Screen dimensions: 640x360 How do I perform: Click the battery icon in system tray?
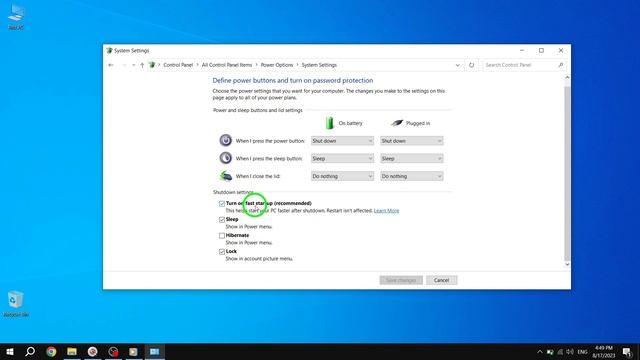coord(550,352)
